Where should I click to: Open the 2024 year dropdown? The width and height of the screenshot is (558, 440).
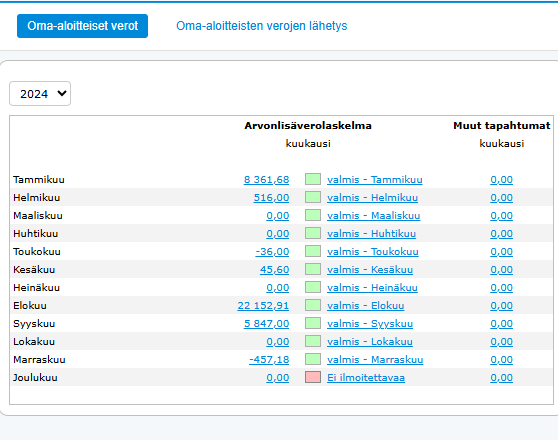coord(40,94)
